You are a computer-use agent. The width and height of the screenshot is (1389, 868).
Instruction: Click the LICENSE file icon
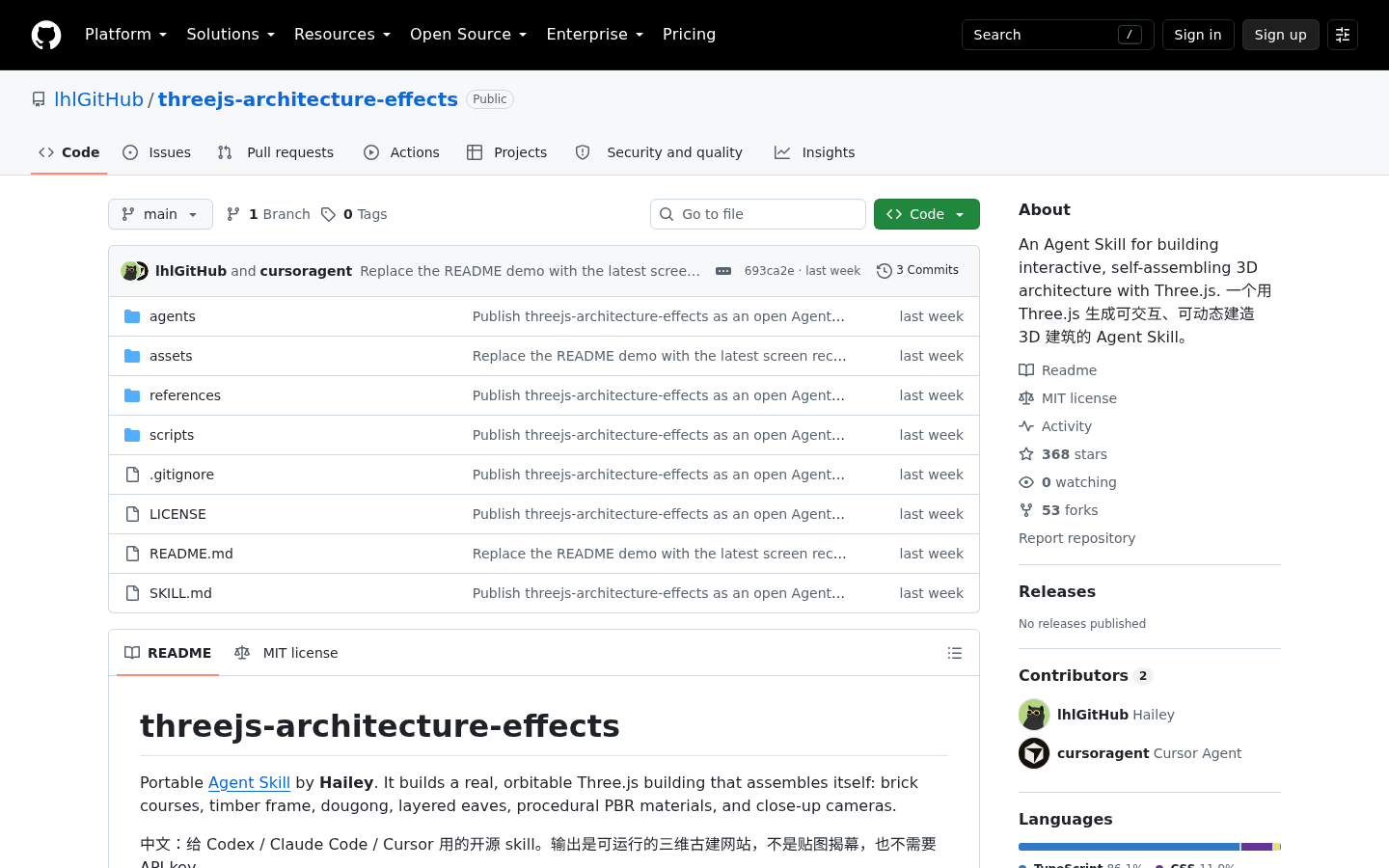point(132,514)
